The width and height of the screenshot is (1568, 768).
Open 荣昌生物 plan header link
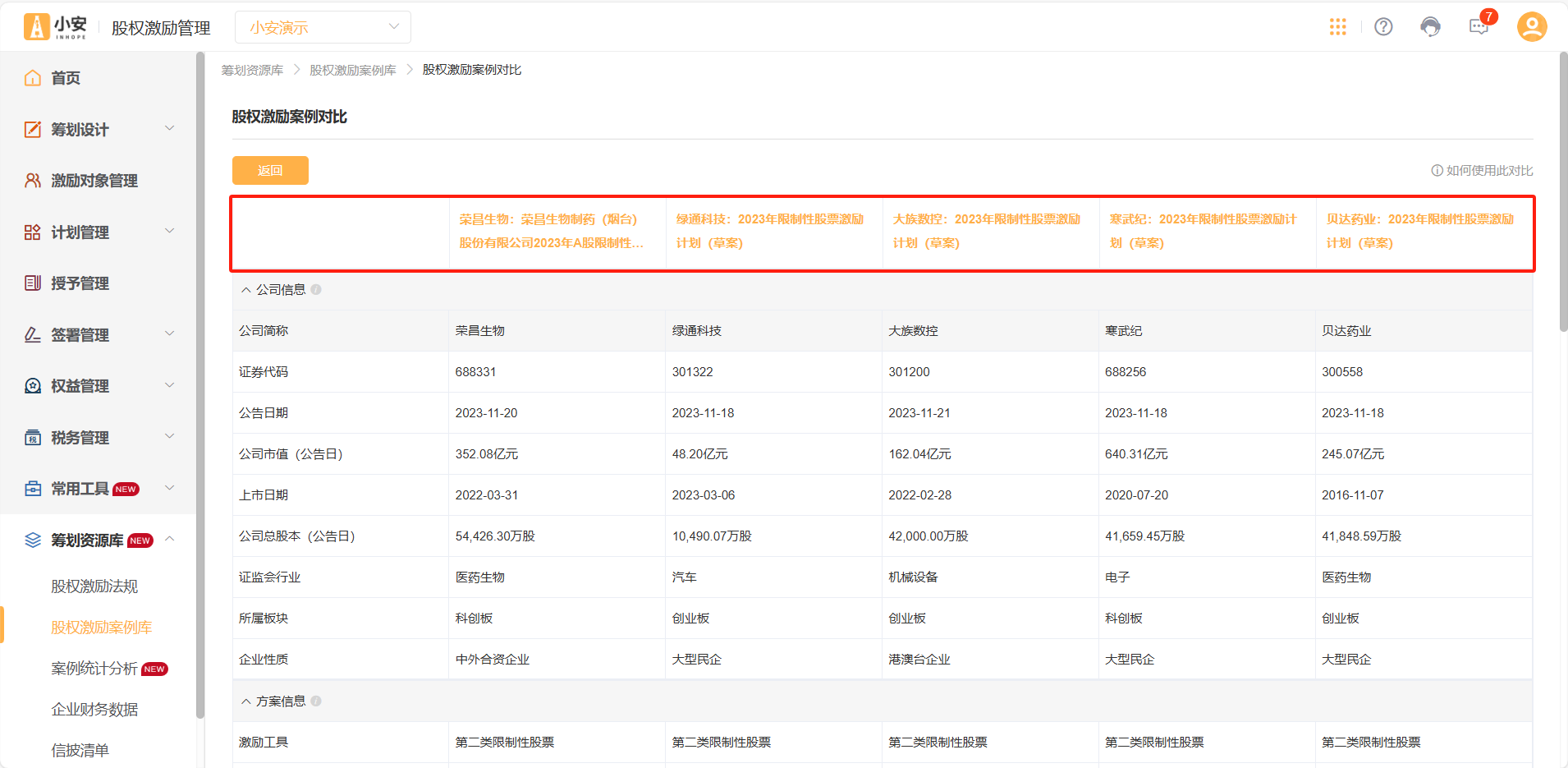pos(552,231)
